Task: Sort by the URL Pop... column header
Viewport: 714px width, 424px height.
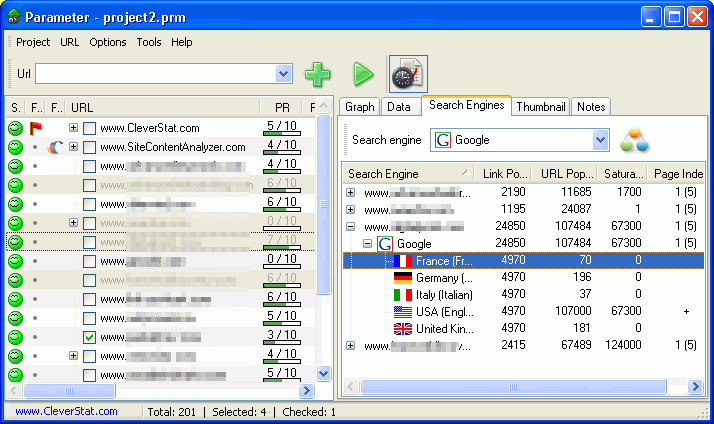Action: [x=565, y=174]
